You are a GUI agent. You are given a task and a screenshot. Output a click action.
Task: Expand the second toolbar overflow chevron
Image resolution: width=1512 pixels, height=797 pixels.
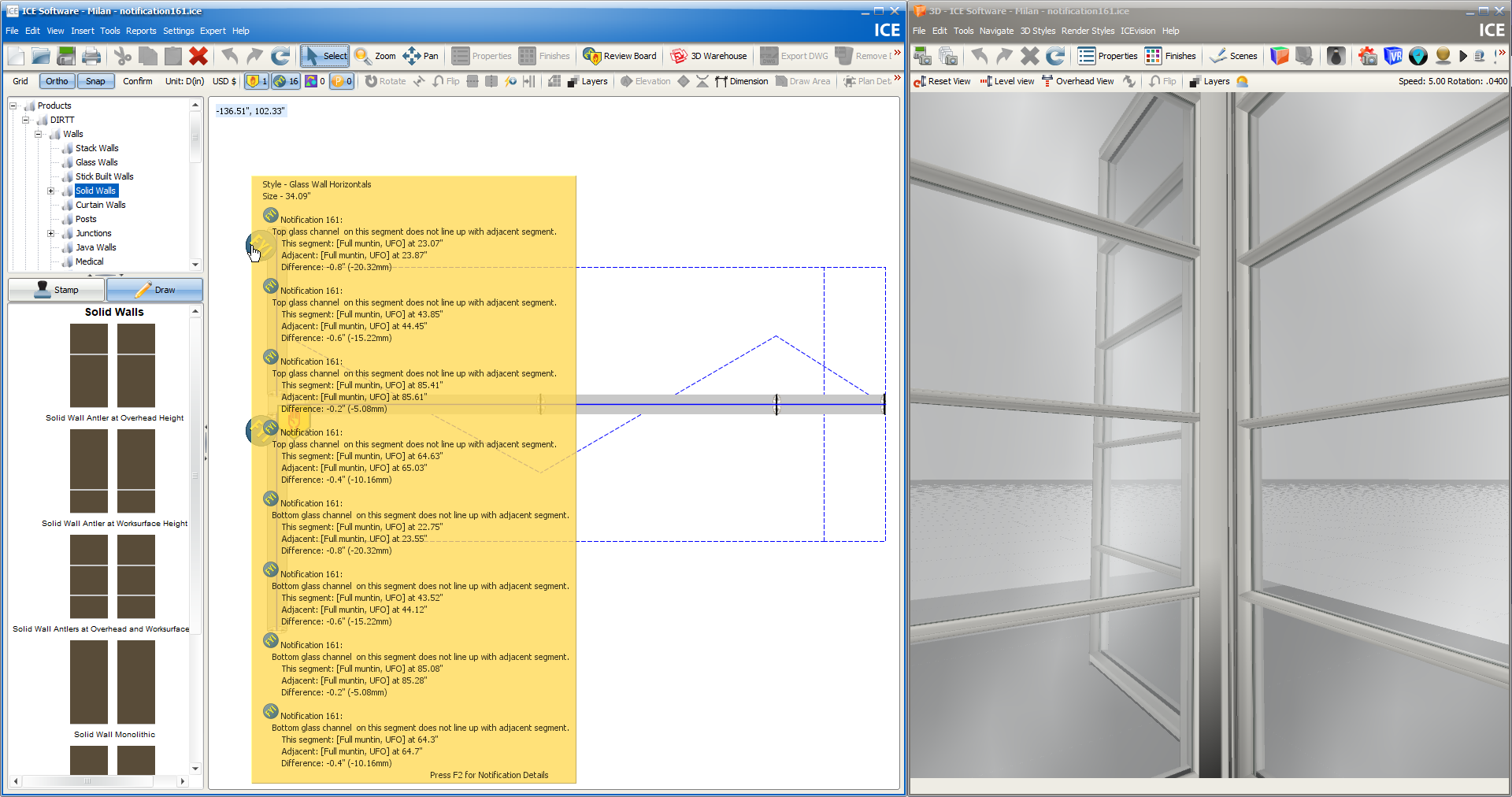pyautogui.click(x=897, y=78)
